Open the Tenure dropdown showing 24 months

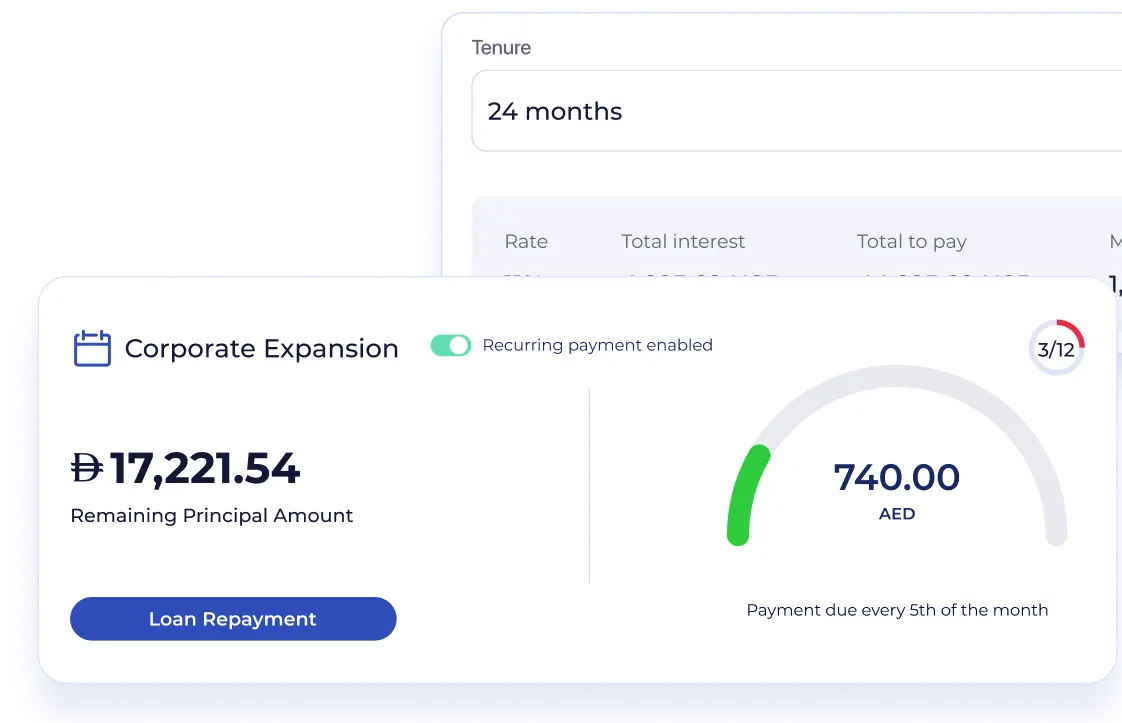click(796, 111)
